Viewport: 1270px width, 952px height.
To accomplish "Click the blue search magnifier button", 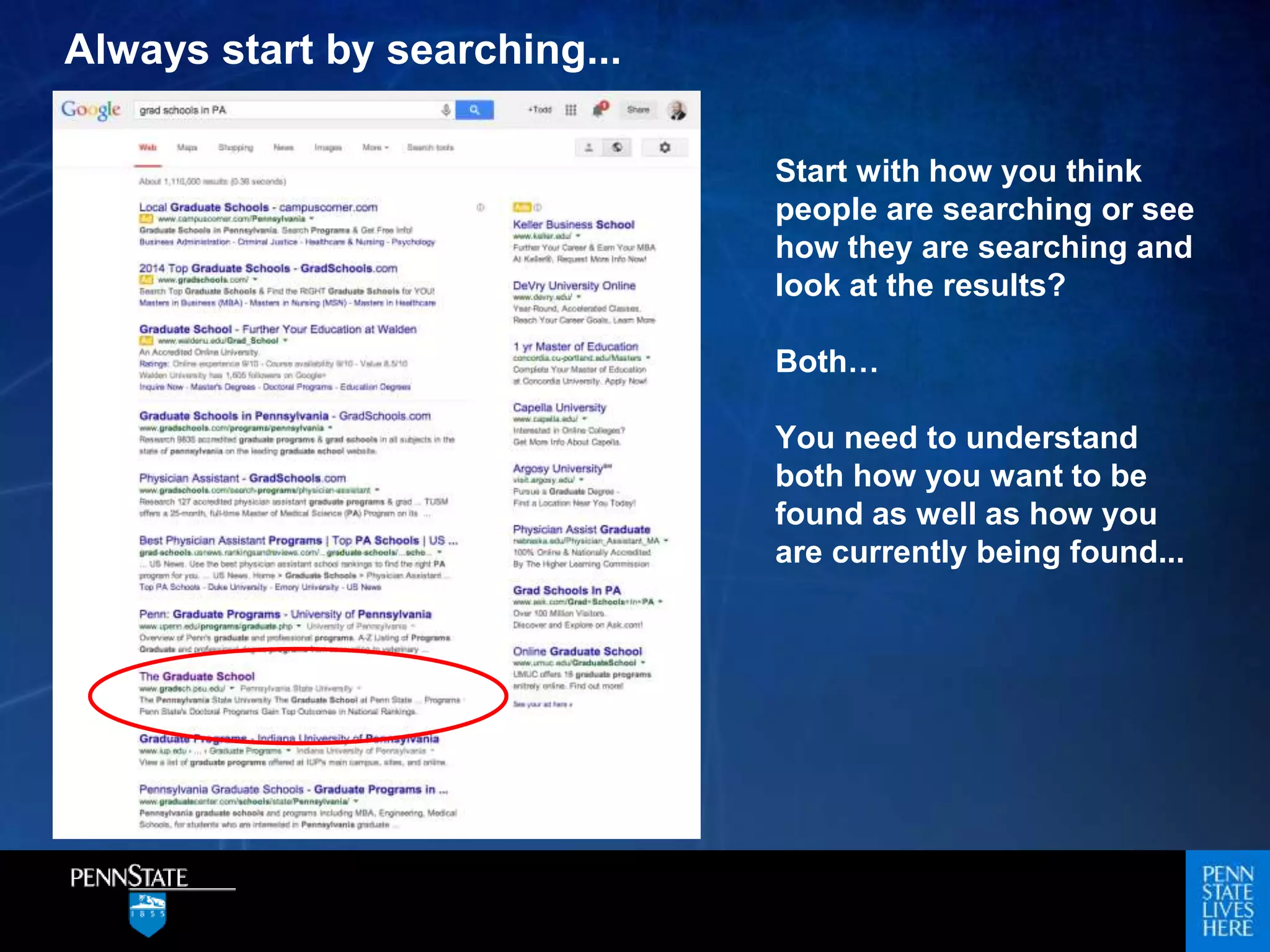I will pyautogui.click(x=474, y=110).
